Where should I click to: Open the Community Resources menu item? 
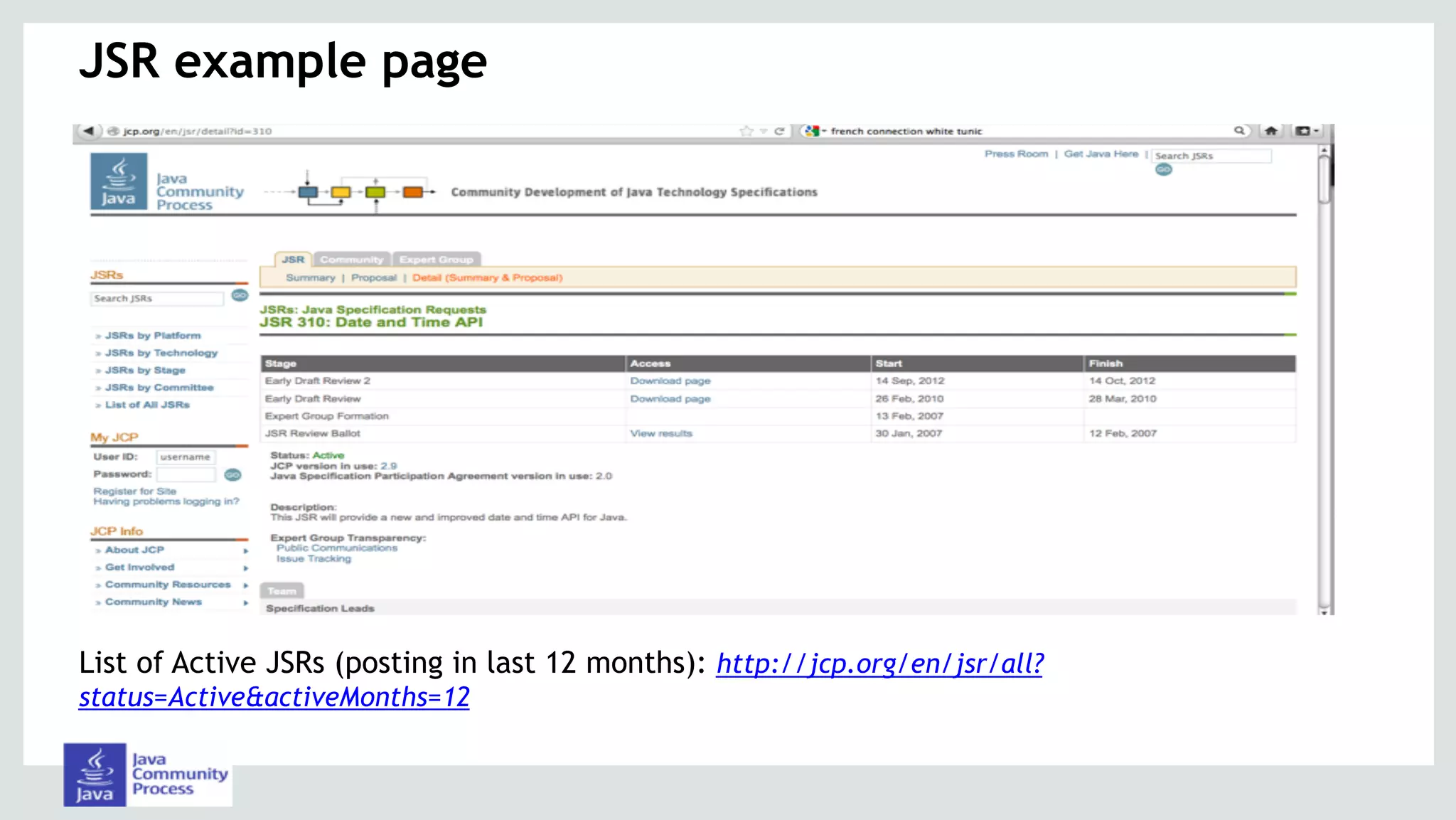coord(168,584)
